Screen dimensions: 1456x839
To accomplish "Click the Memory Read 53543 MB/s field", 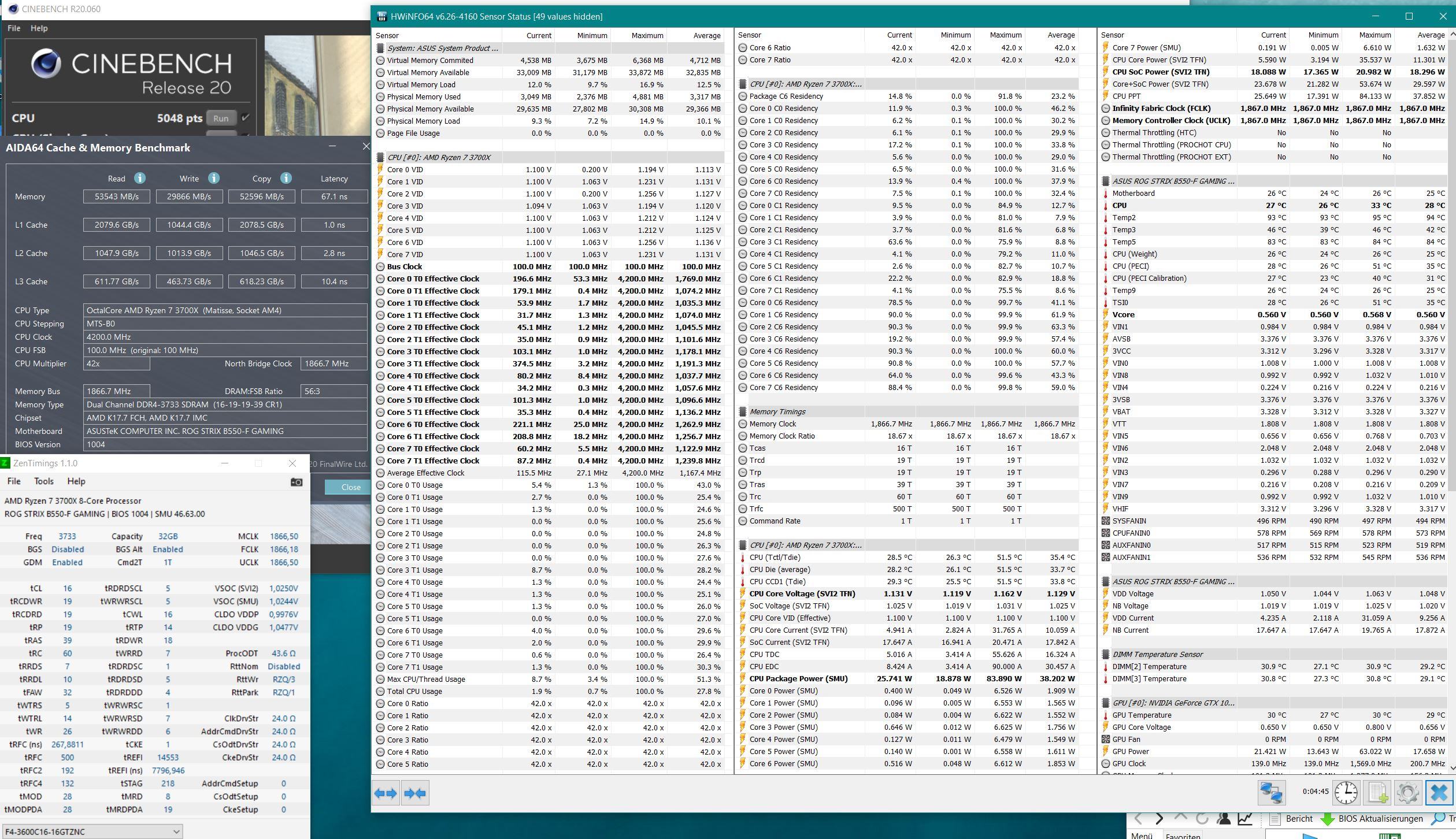I will (117, 196).
